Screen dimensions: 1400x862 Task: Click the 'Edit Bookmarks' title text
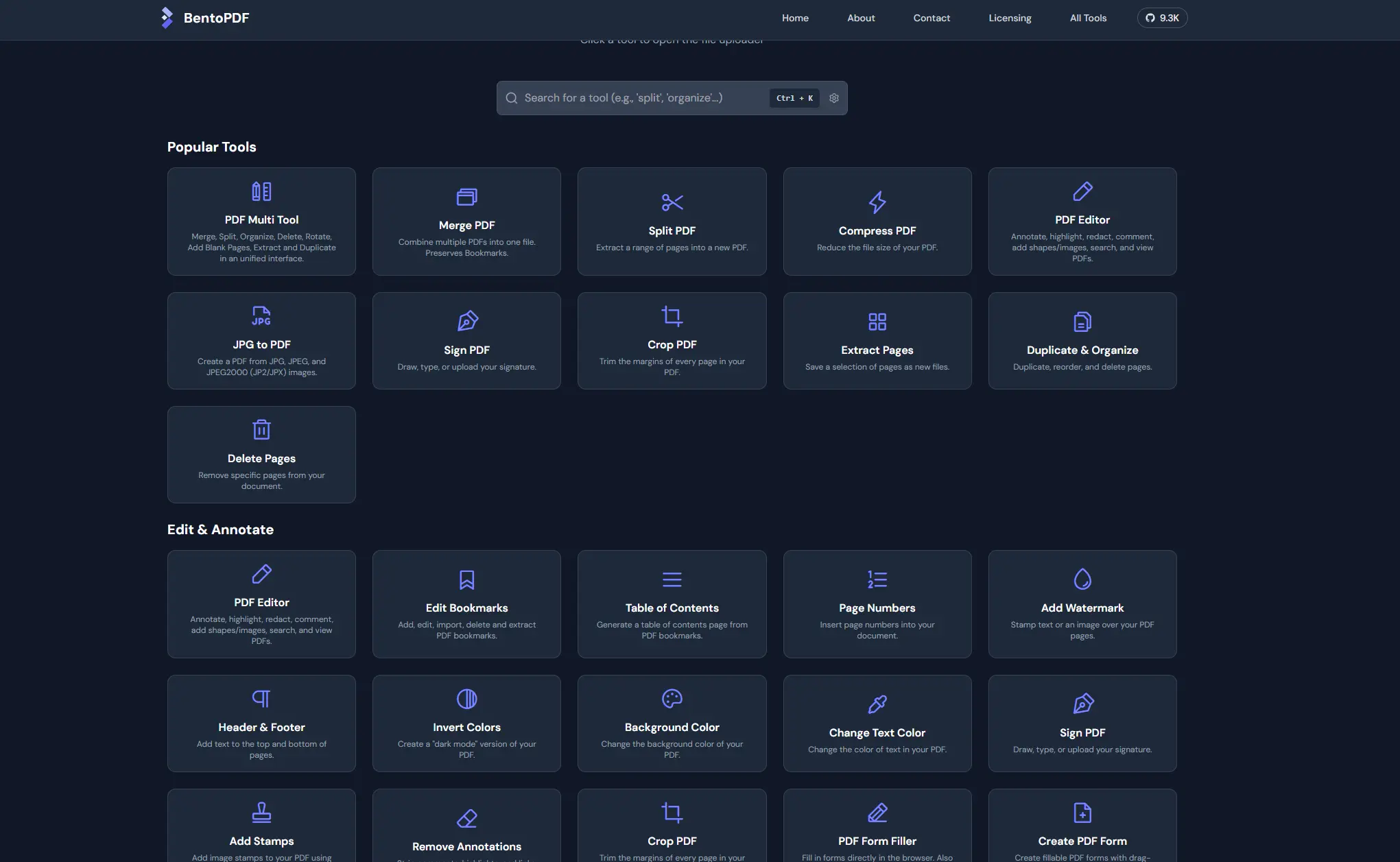point(466,608)
